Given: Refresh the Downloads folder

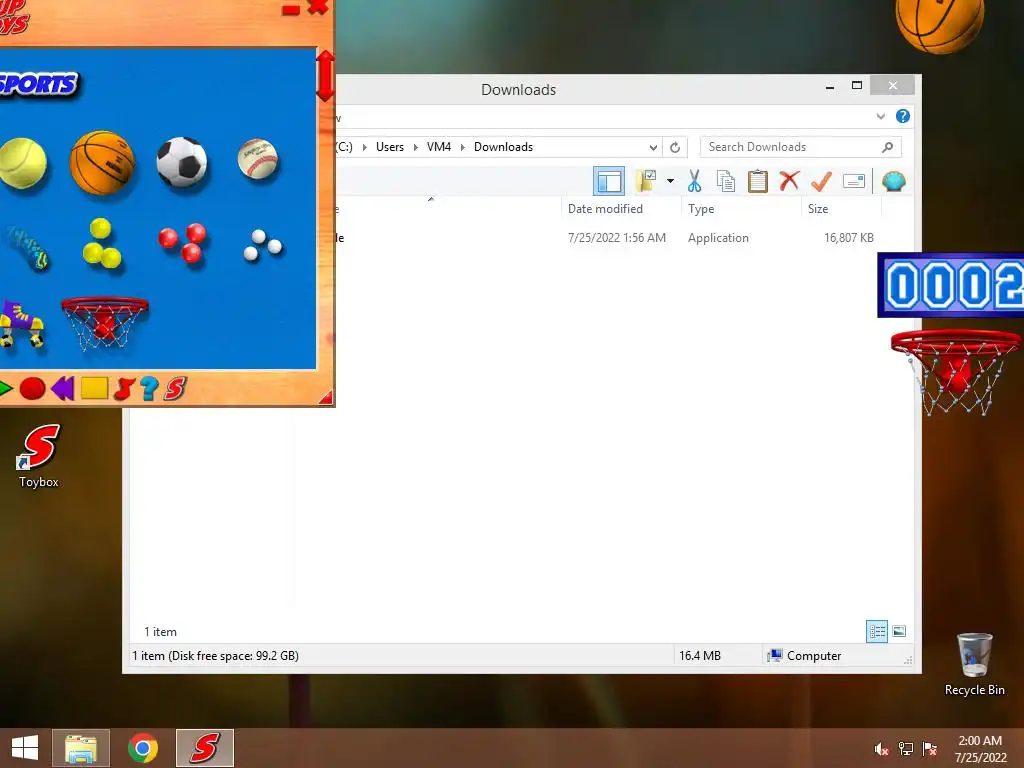Looking at the screenshot, I should [x=675, y=147].
